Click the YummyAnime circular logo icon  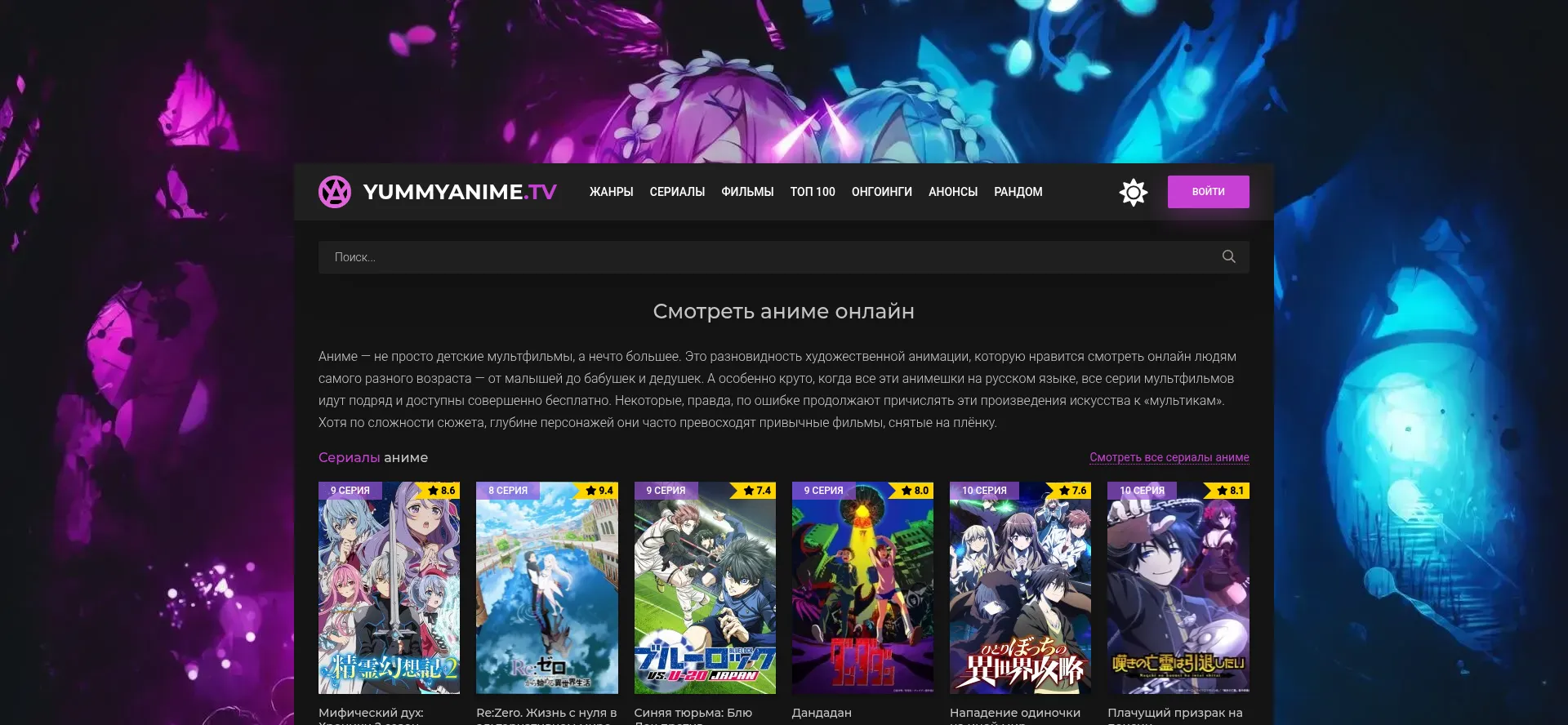tap(335, 192)
